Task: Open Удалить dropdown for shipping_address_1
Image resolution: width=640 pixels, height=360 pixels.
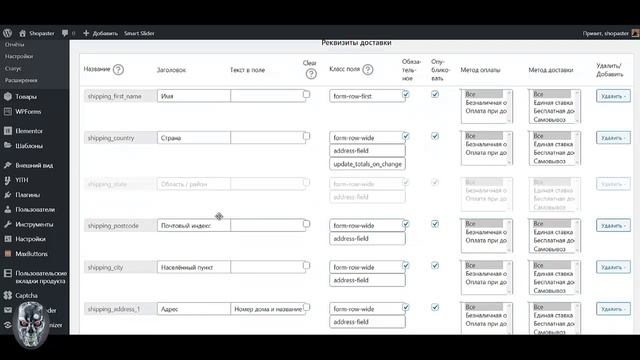Action: [x=613, y=309]
